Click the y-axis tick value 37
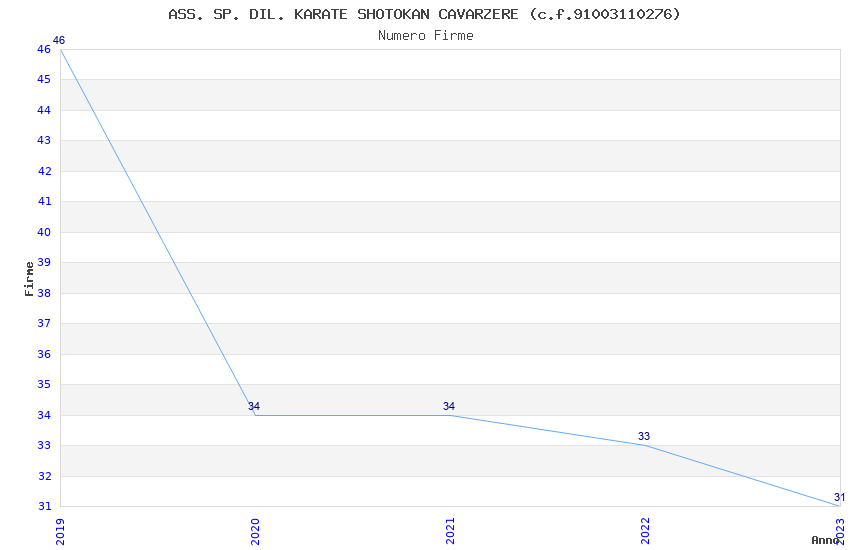Viewport: 850px width, 550px height. tap(44, 323)
